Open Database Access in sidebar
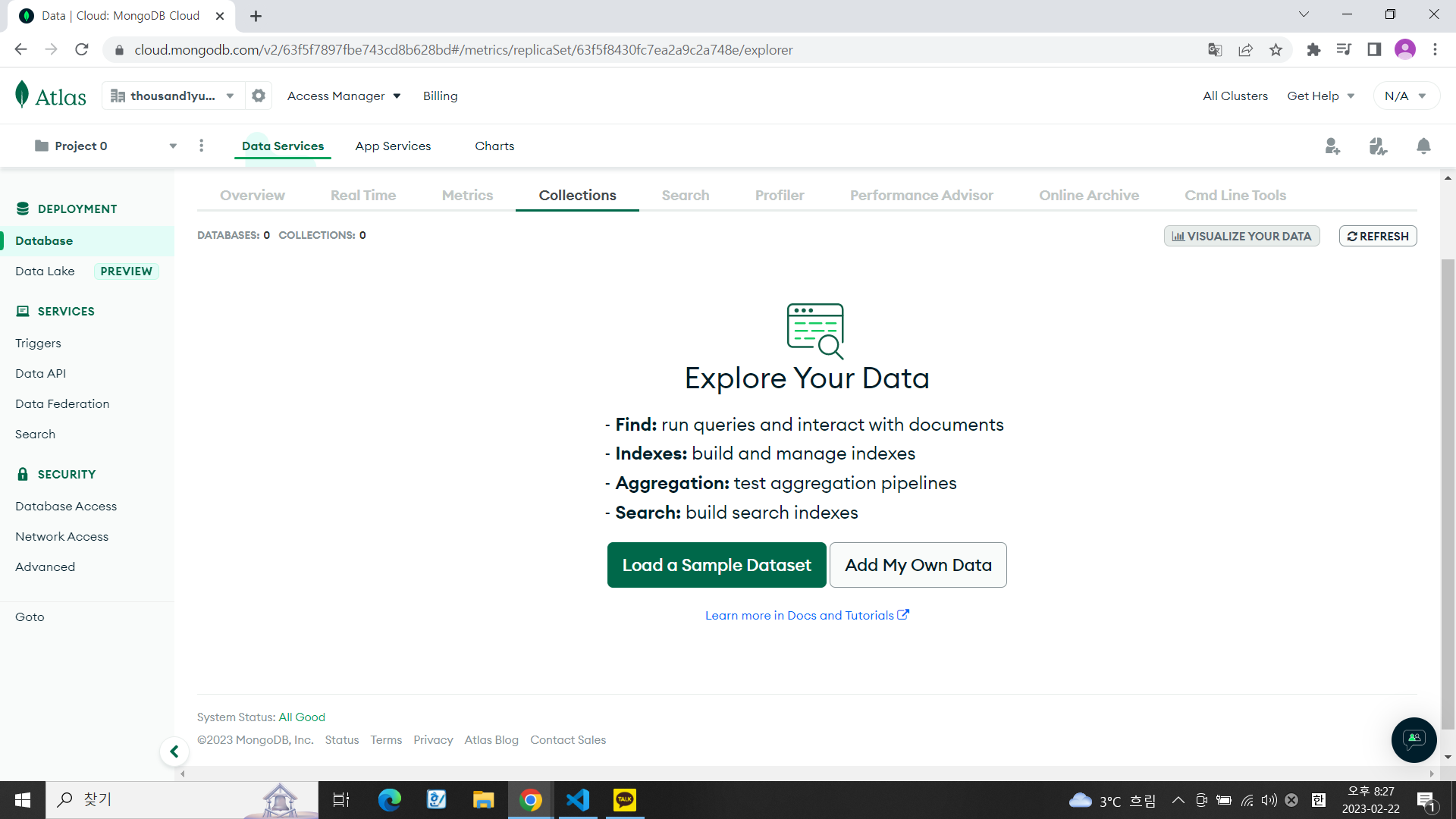 coord(66,506)
